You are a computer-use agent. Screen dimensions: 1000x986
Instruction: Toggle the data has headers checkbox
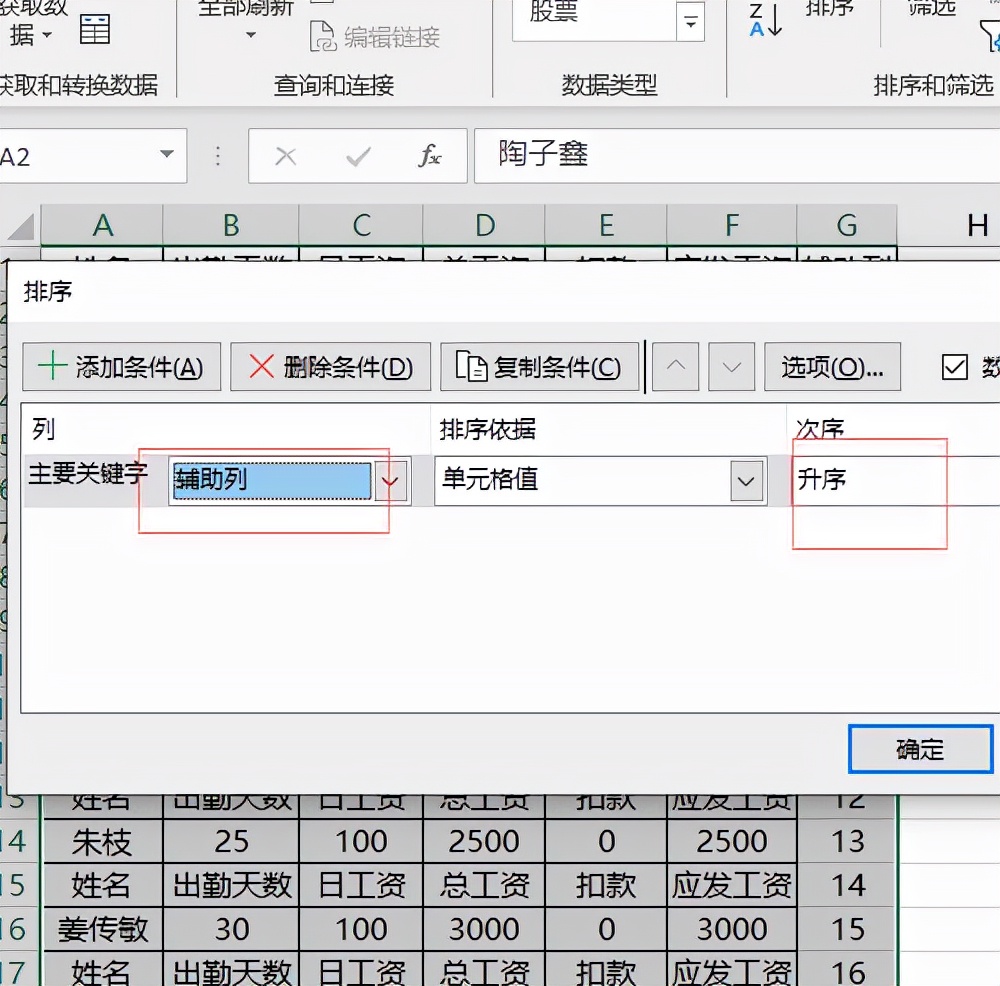click(955, 367)
